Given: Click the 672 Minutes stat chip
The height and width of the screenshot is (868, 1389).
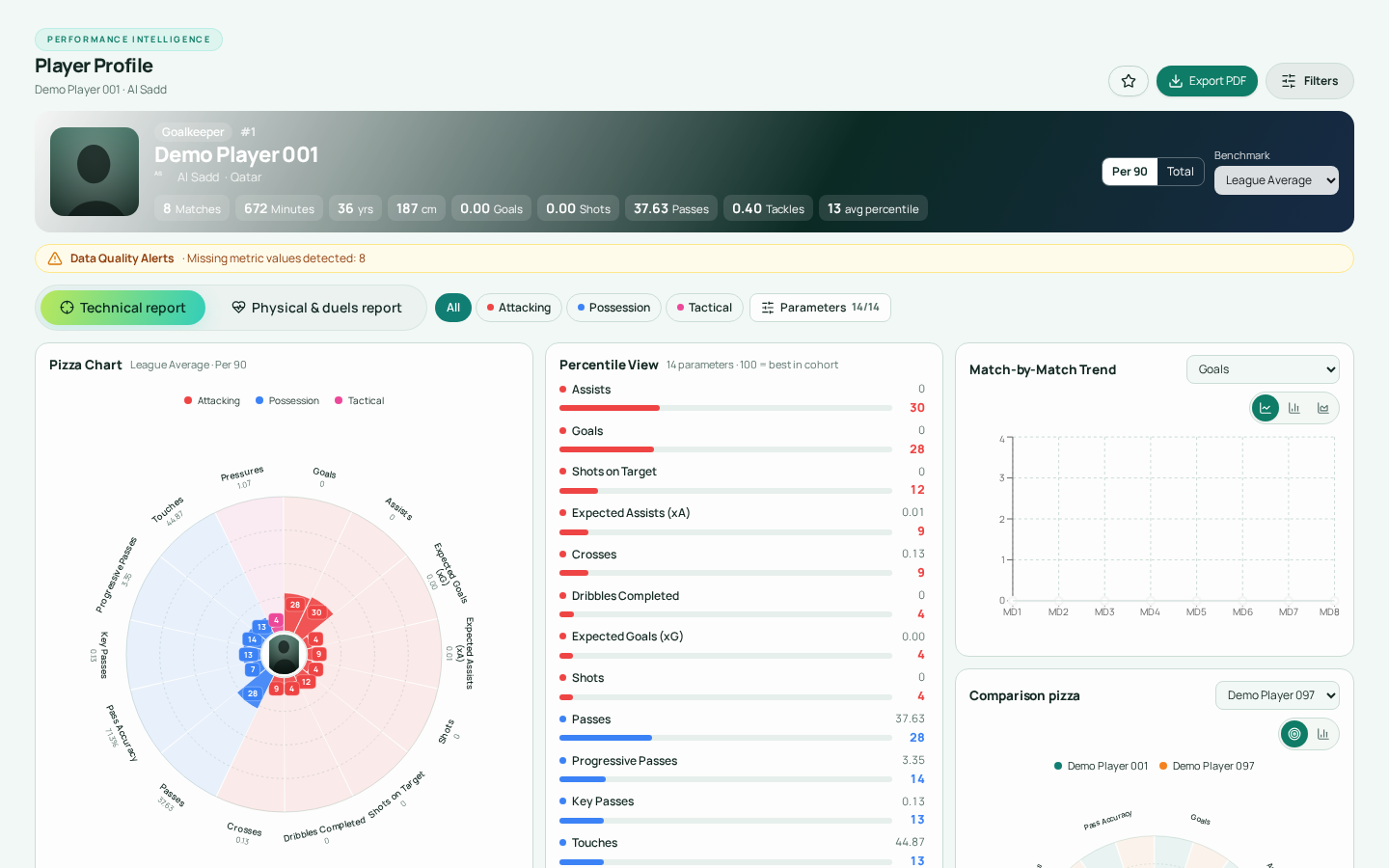Looking at the screenshot, I should click(x=279, y=208).
